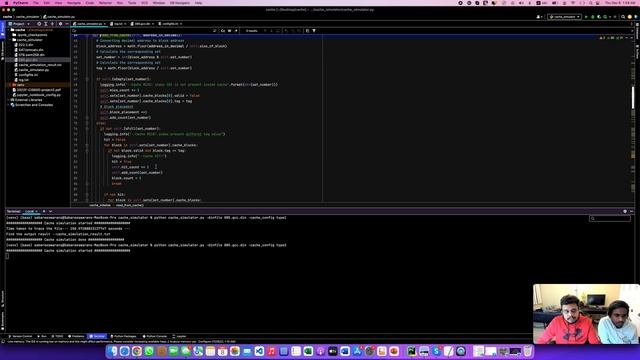Launch Google Chrome from dock

tap(137, 351)
